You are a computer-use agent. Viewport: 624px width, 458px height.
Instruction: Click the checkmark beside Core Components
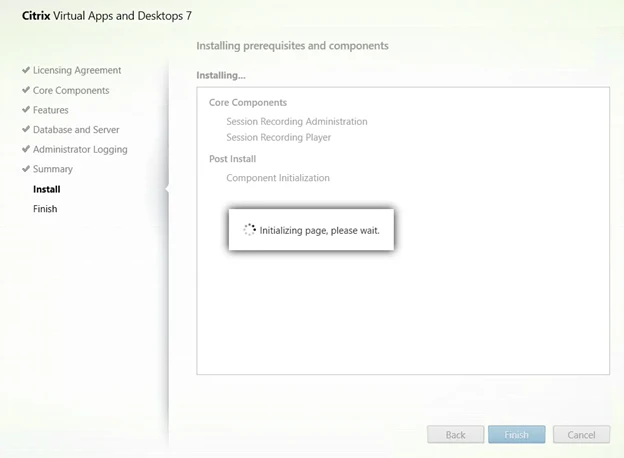[x=26, y=90]
